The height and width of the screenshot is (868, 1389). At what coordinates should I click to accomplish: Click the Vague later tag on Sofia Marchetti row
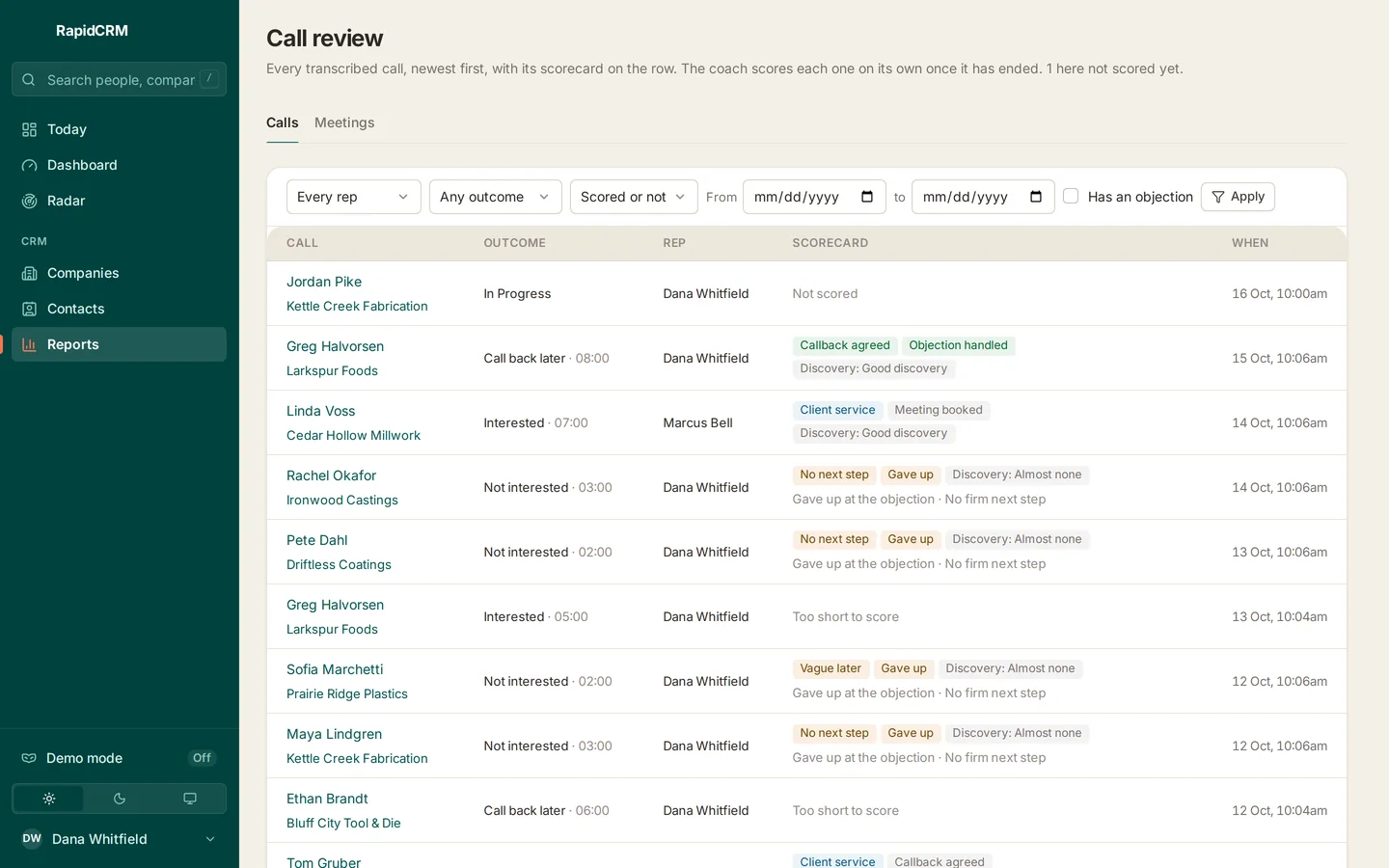pos(831,668)
